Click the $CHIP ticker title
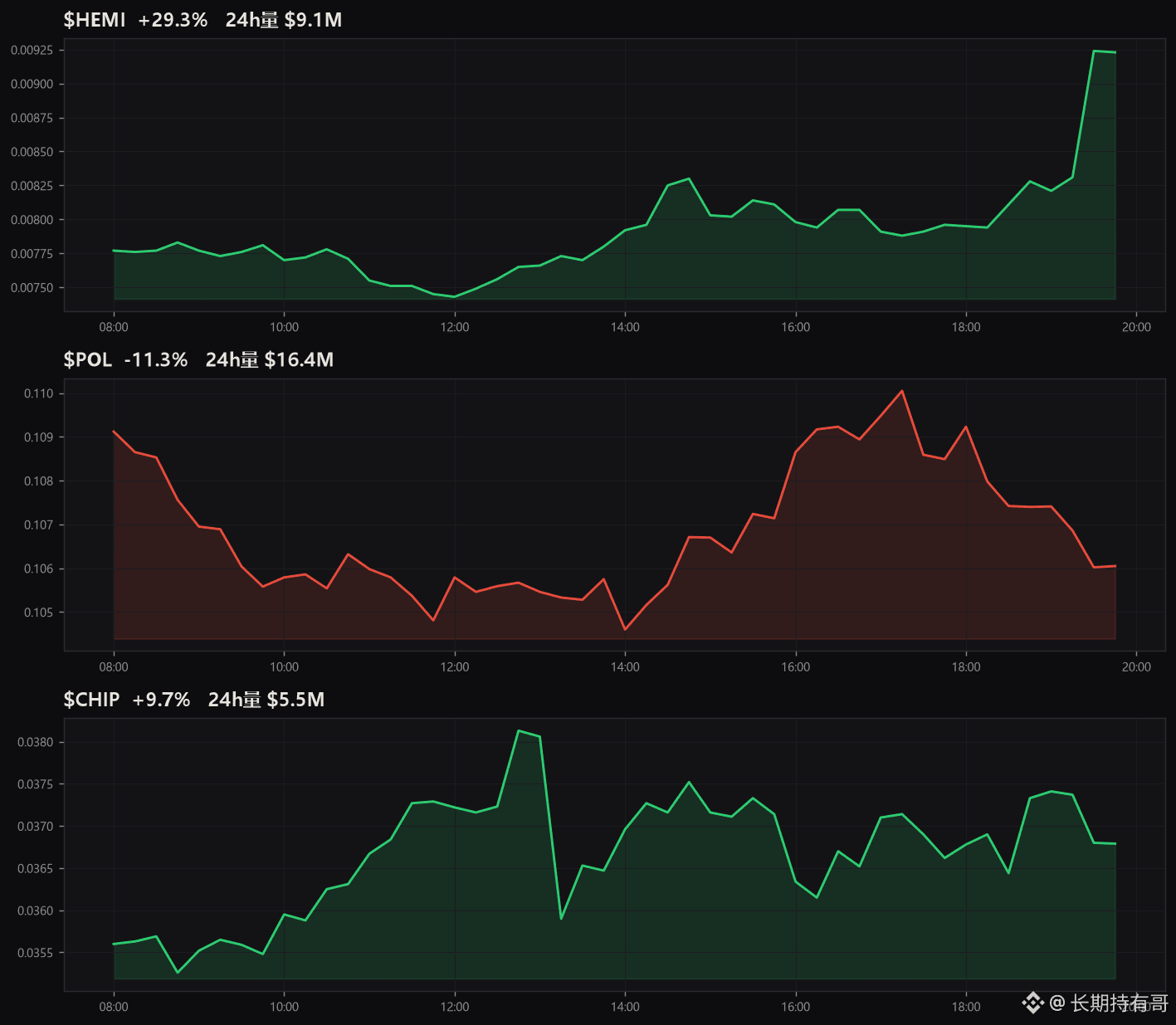The image size is (1176, 1025). coord(91,700)
